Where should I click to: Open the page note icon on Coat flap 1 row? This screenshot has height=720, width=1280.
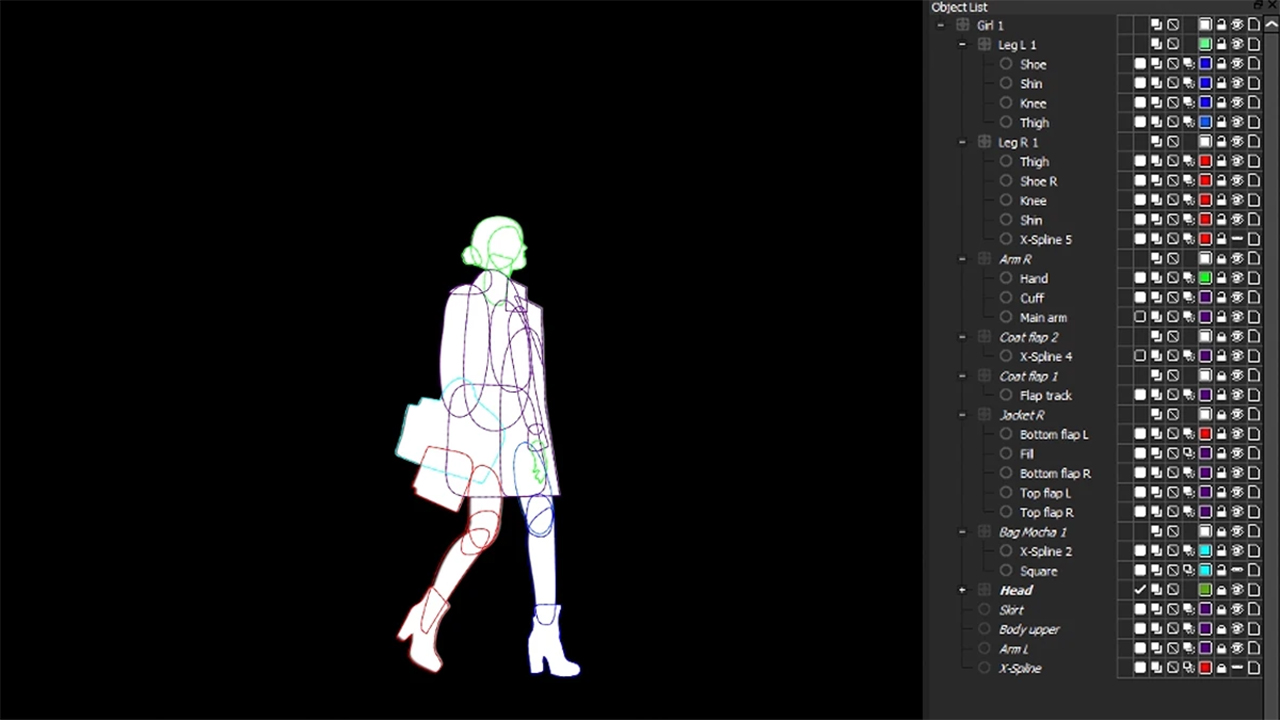click(1254, 375)
